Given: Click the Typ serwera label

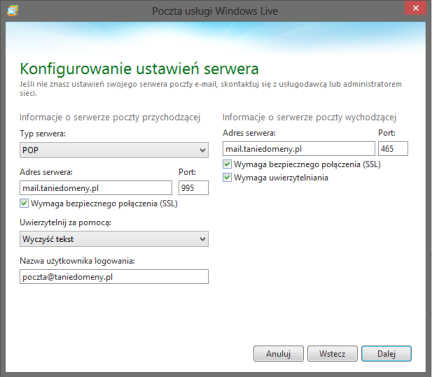Looking at the screenshot, I should [43, 134].
